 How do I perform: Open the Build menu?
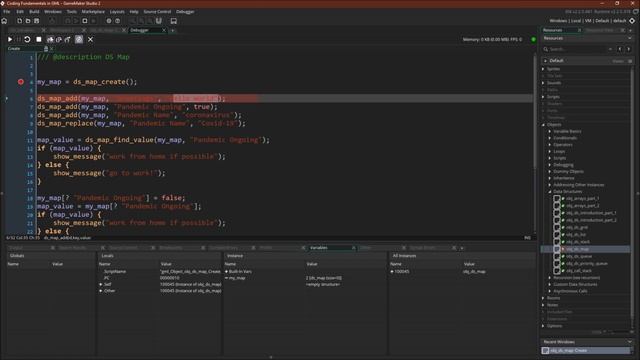click(34, 12)
